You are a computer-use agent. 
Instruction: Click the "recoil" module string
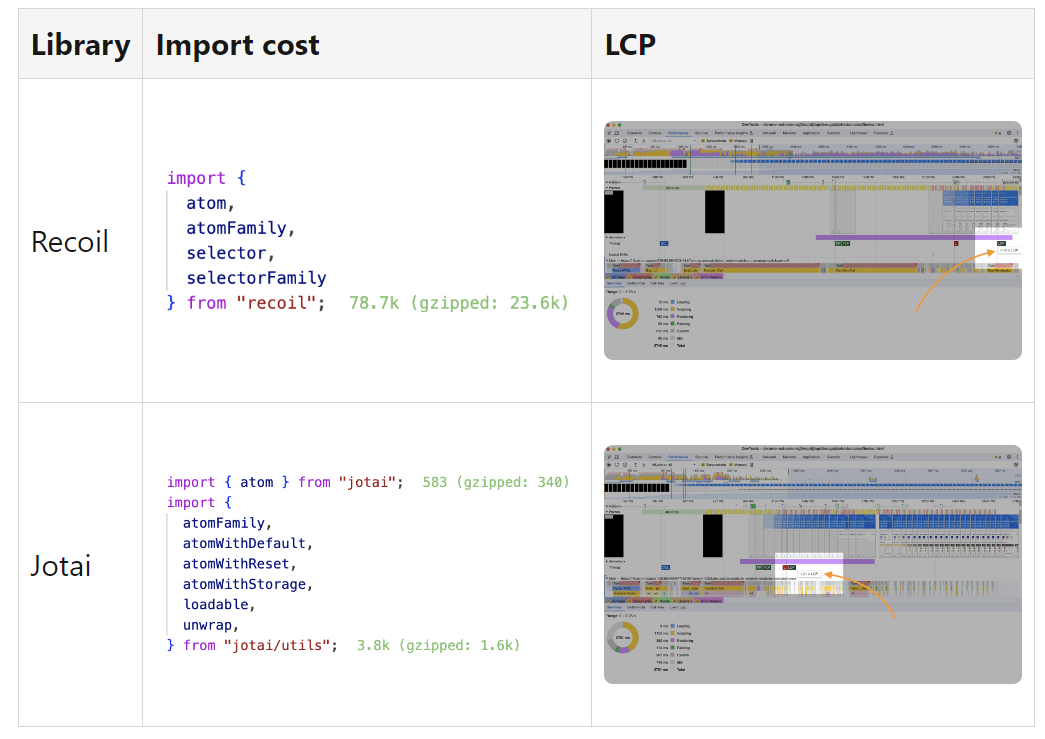[x=276, y=303]
